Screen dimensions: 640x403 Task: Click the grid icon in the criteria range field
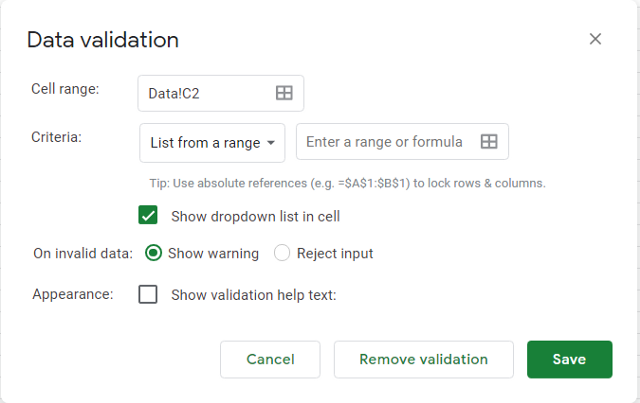pos(489,142)
